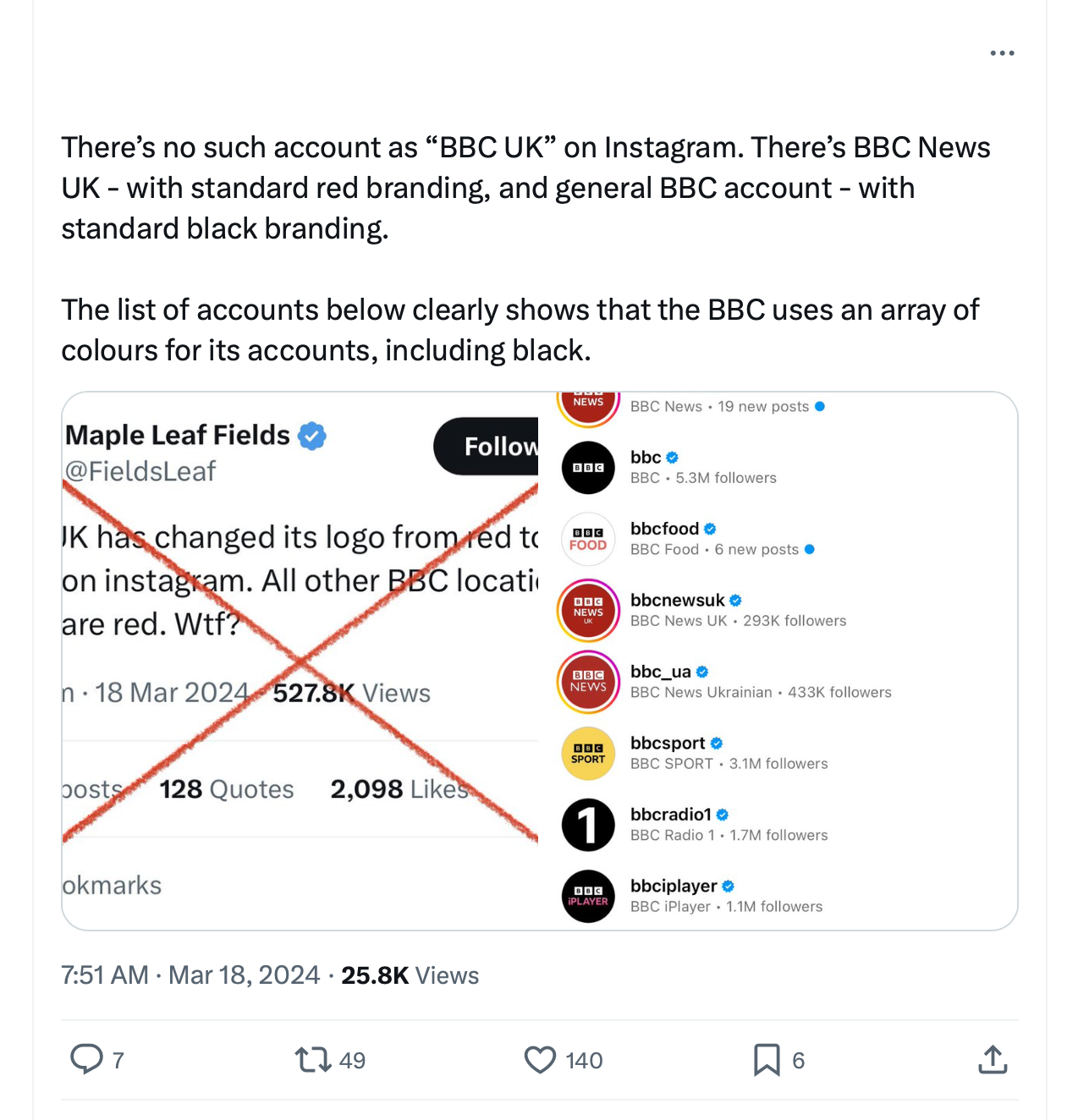Bookmark the post with the bookmark icon
Image resolution: width=1078 pixels, height=1120 pixels.
(x=767, y=1060)
